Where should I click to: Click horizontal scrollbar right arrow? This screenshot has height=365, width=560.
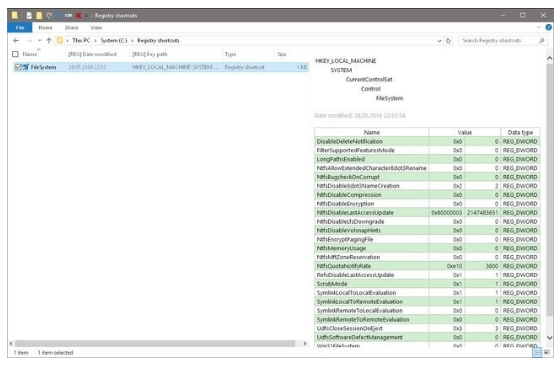(305, 343)
